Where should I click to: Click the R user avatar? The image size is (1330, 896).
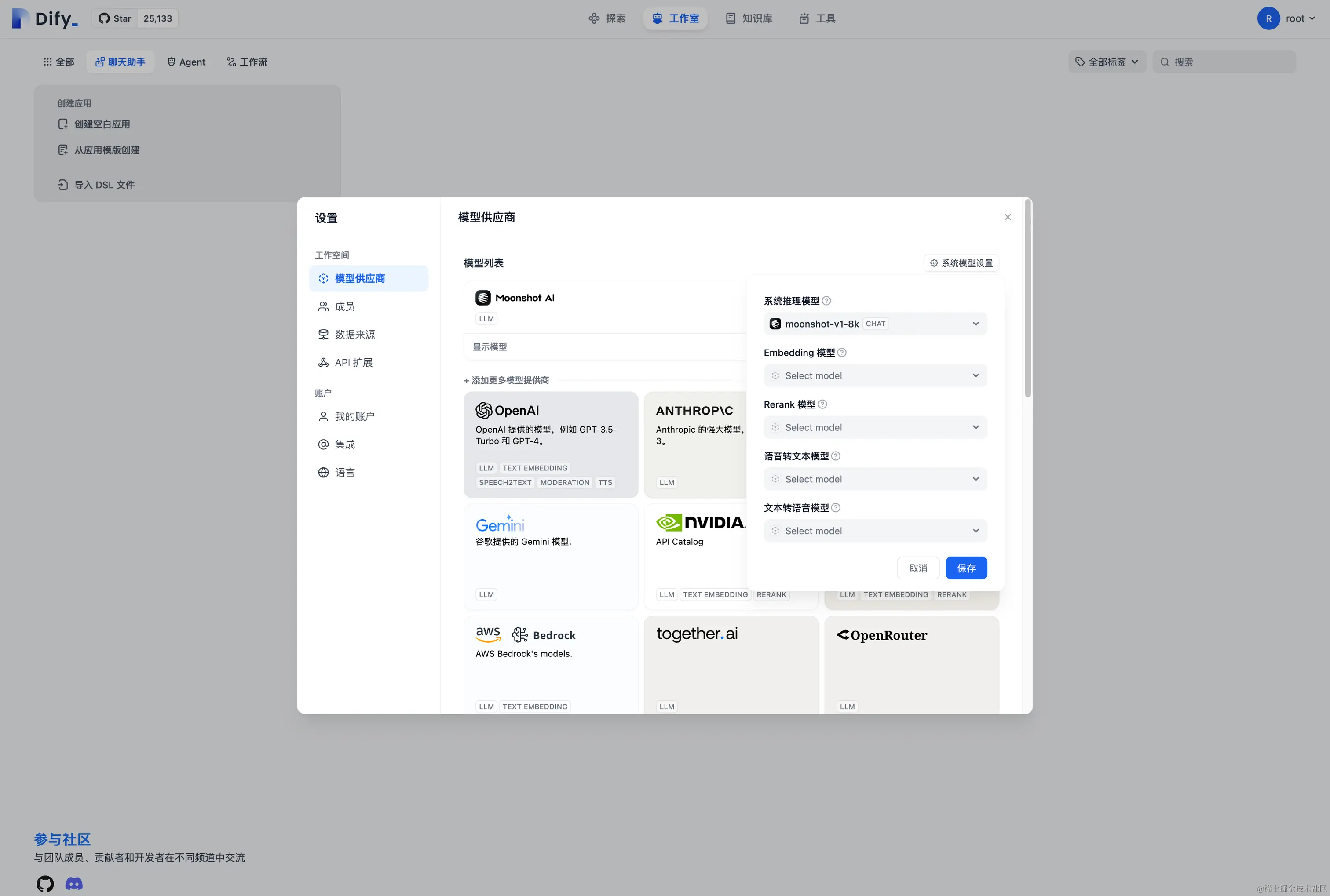click(x=1268, y=18)
